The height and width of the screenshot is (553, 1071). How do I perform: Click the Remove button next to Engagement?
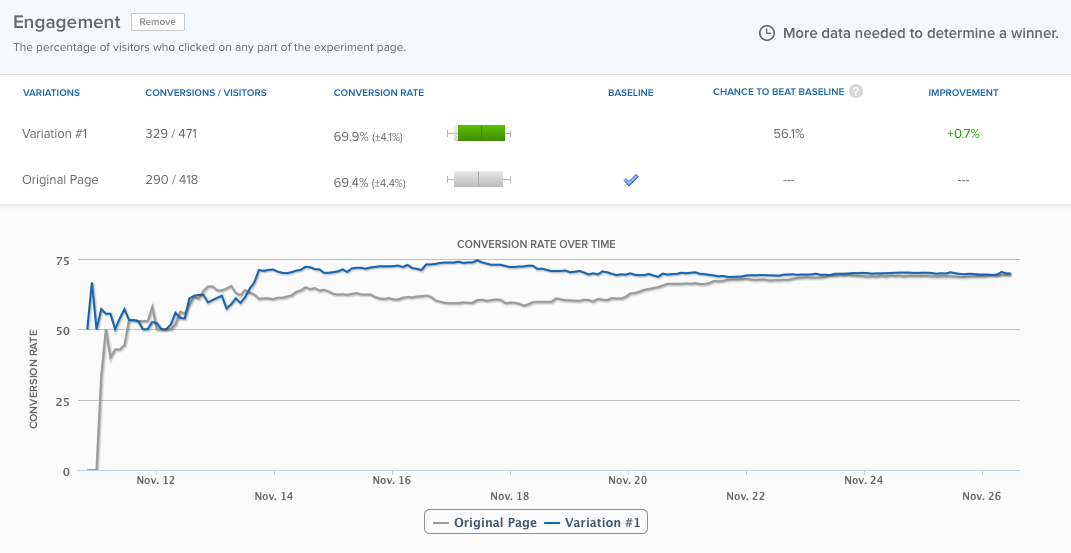(x=157, y=22)
